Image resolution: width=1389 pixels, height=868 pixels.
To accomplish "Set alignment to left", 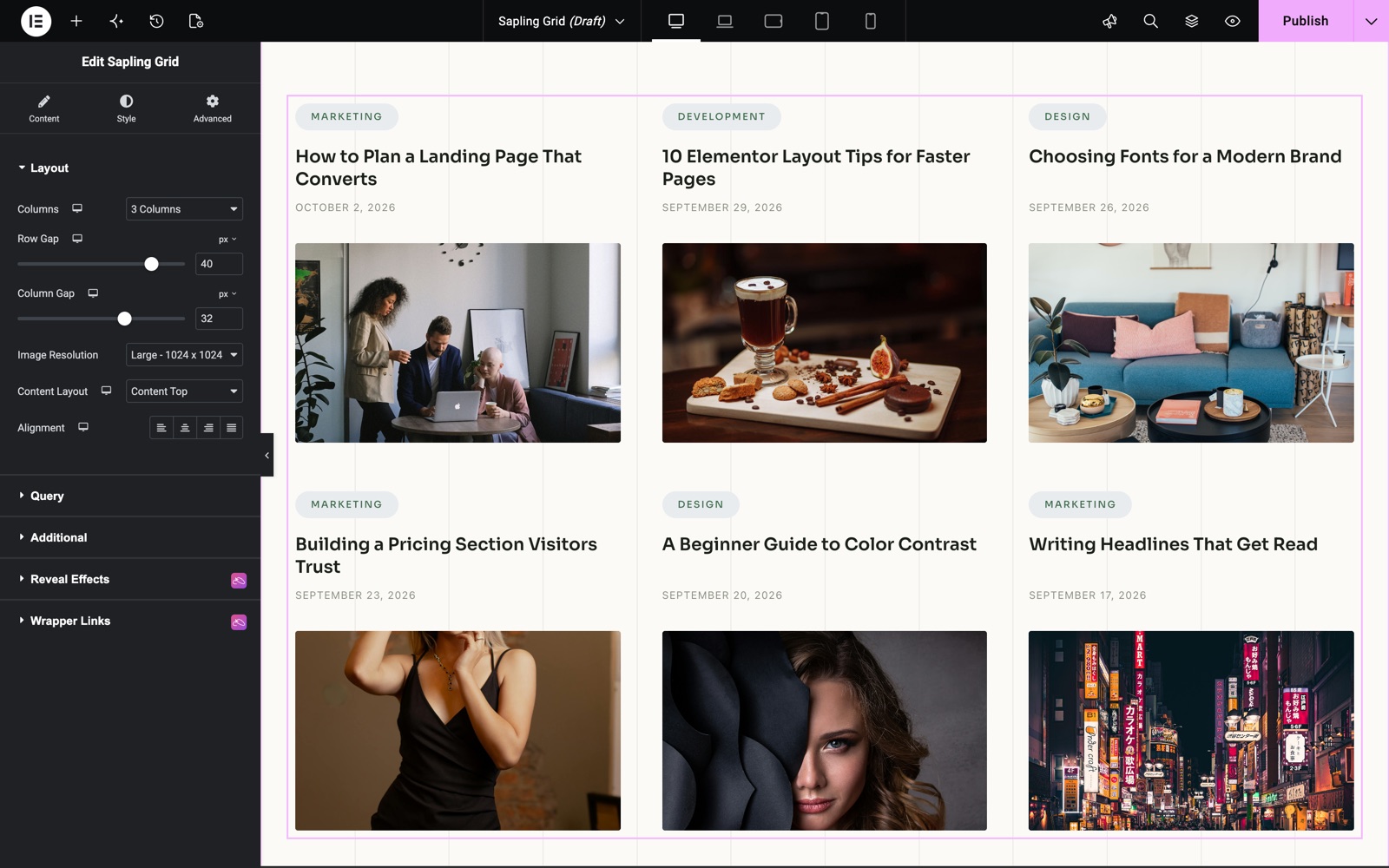I will [161, 428].
